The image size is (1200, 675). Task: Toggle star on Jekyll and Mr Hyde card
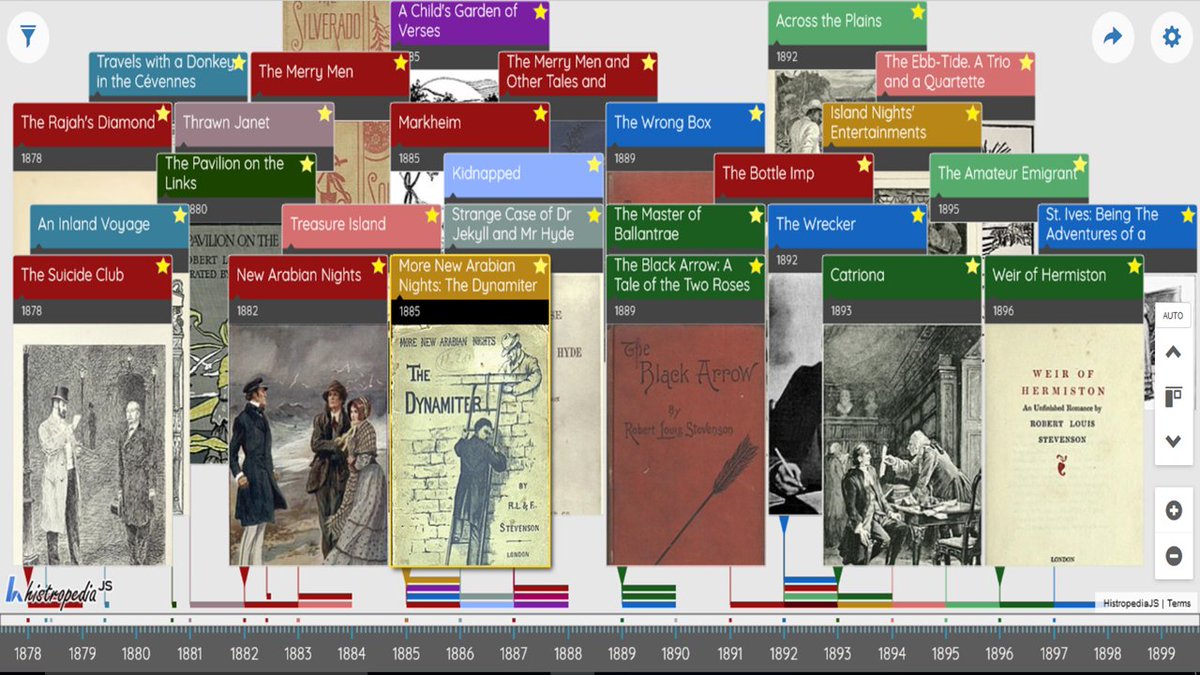click(x=594, y=215)
